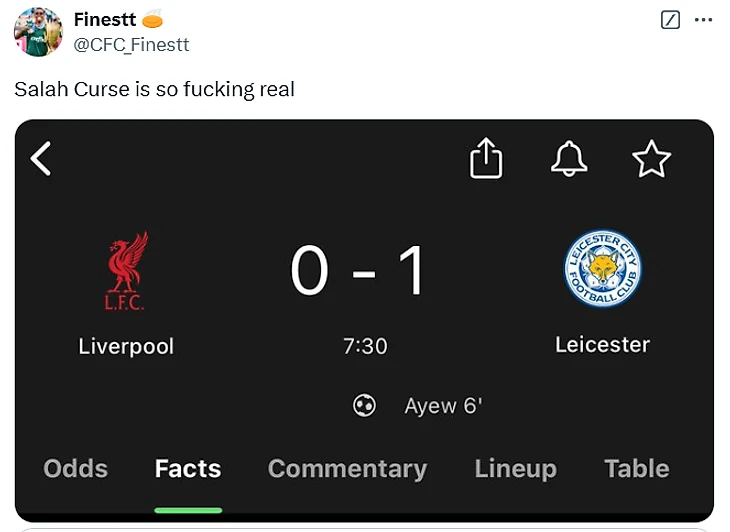
Task: Open the Commentary tab
Action: click(x=347, y=469)
